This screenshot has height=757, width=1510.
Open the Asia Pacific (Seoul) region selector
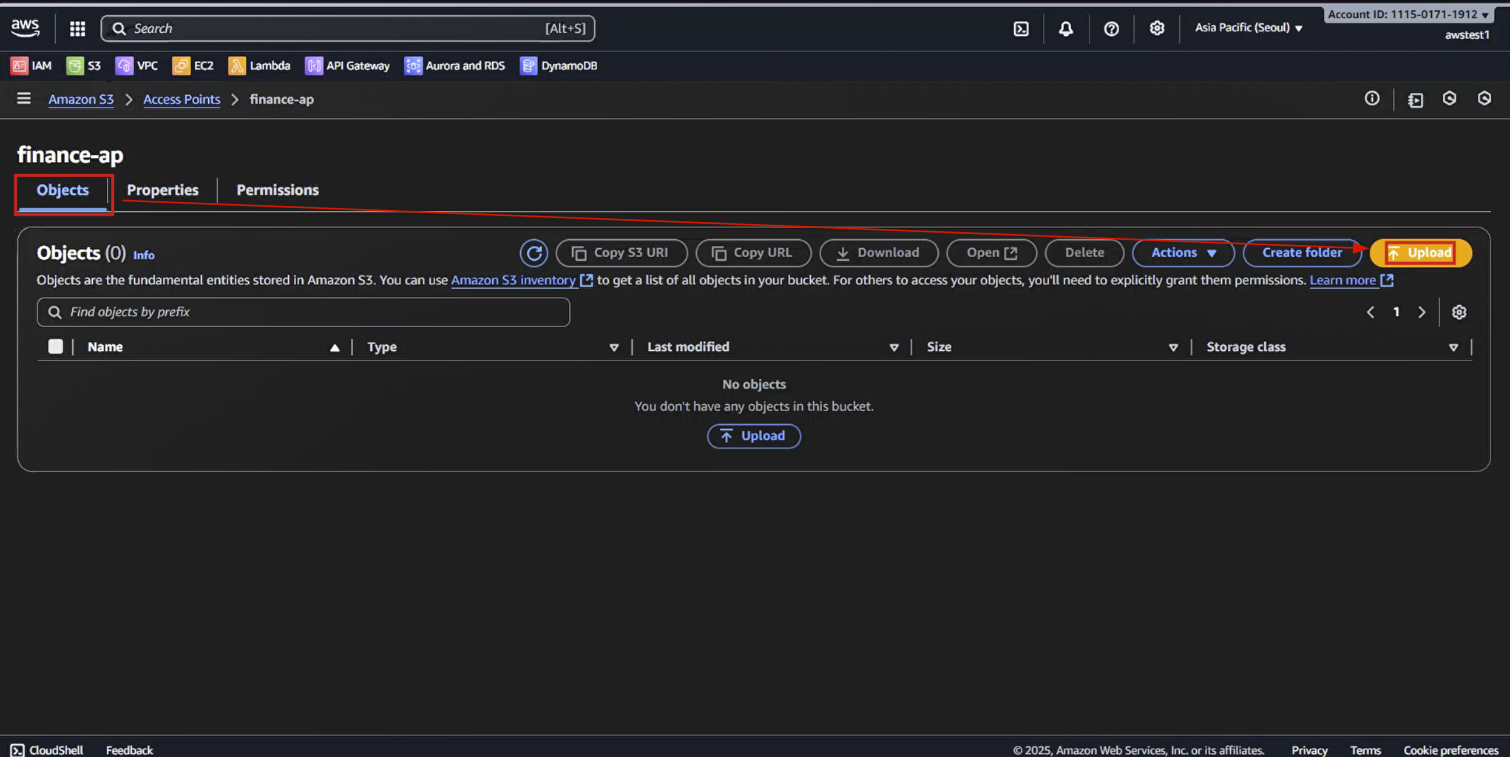tap(1249, 28)
